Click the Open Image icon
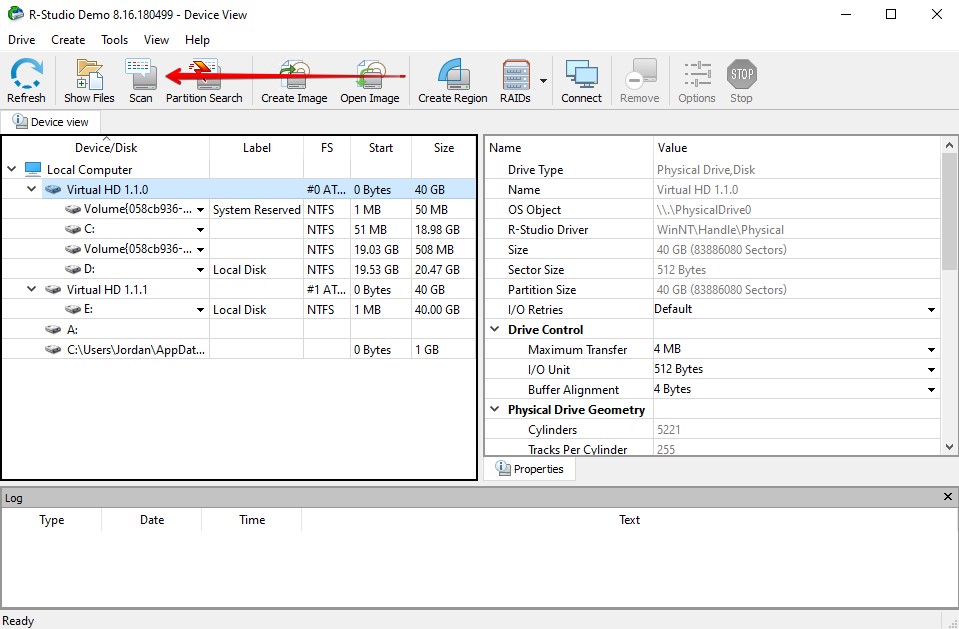 [x=369, y=80]
